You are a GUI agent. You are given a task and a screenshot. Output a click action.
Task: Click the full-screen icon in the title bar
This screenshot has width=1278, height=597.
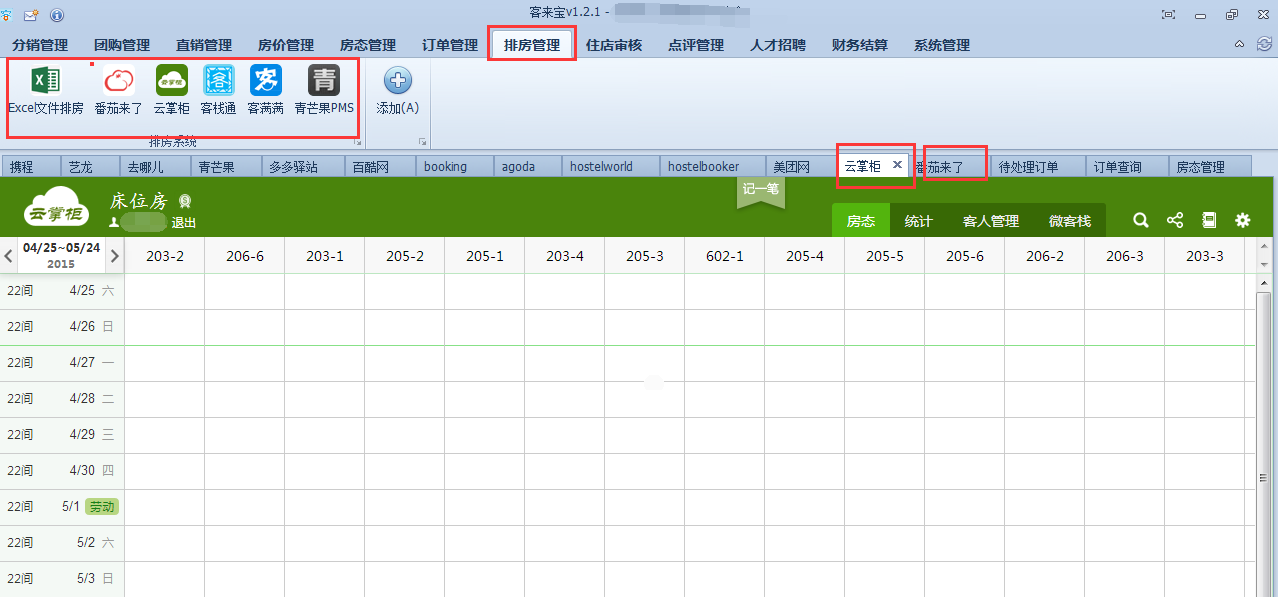1168,14
